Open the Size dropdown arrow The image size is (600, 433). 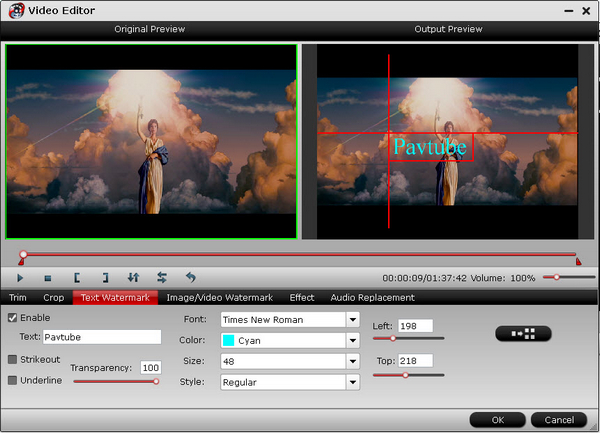point(353,361)
